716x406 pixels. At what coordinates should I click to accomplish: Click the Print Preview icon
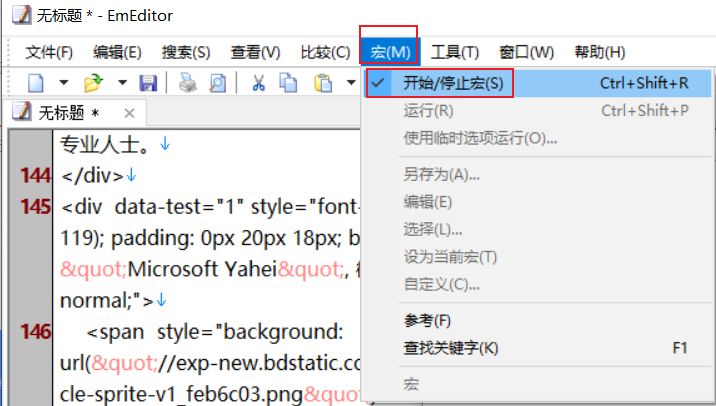click(216, 83)
